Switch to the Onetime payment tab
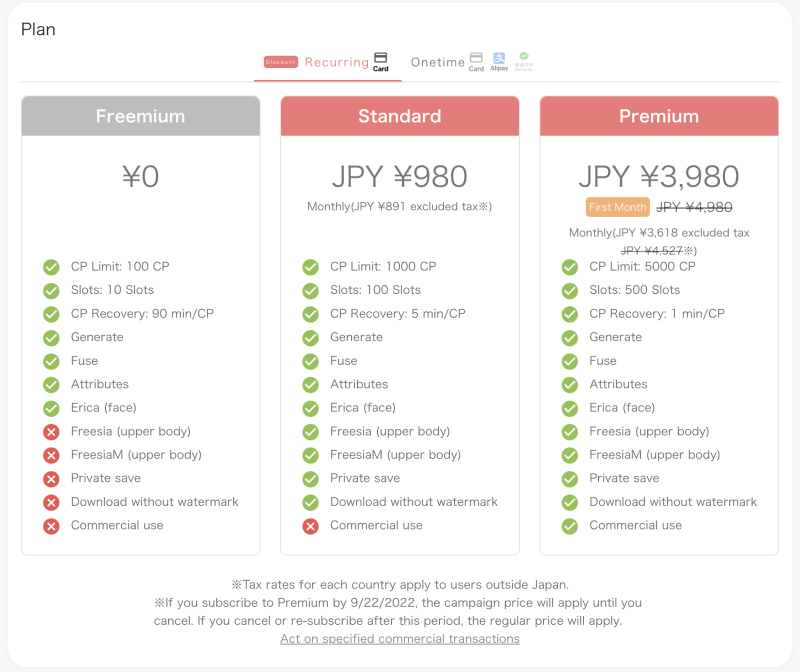 438,62
